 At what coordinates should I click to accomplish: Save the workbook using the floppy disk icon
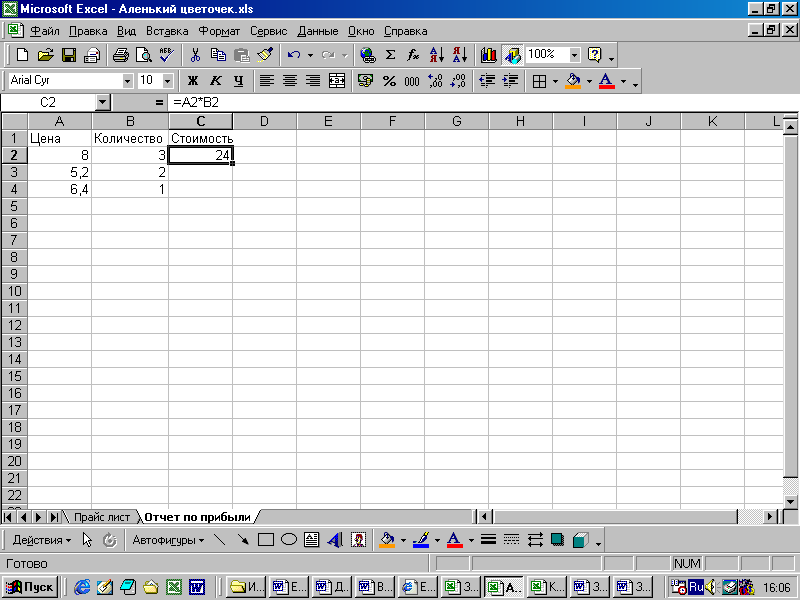[x=69, y=55]
